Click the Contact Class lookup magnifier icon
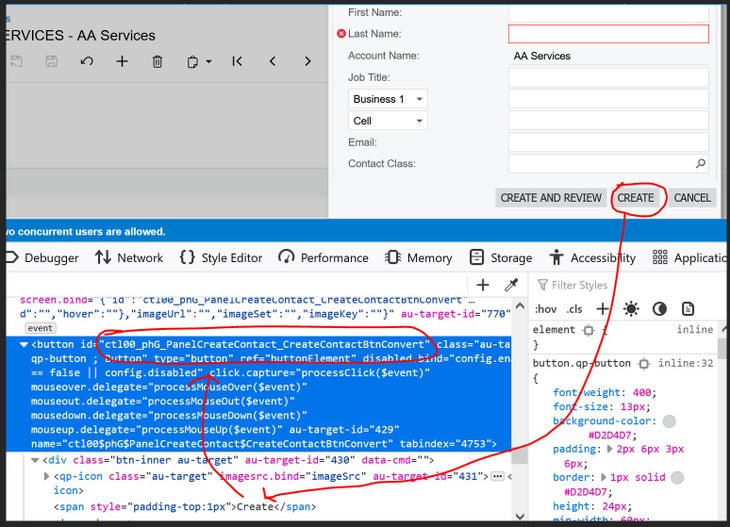Image resolution: width=730 pixels, height=527 pixels. pyautogui.click(x=700, y=163)
